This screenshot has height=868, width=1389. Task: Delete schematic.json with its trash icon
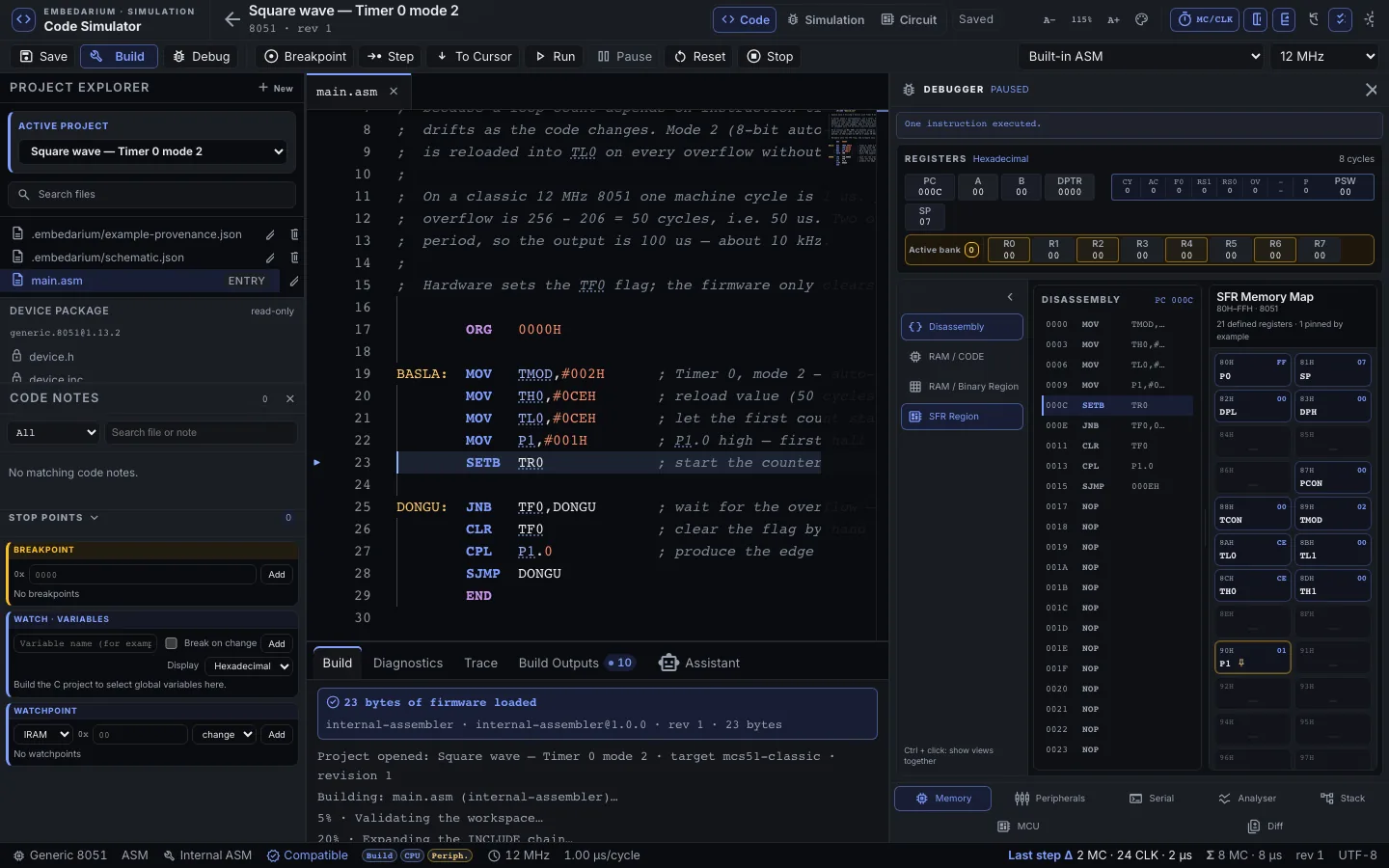[x=294, y=258]
